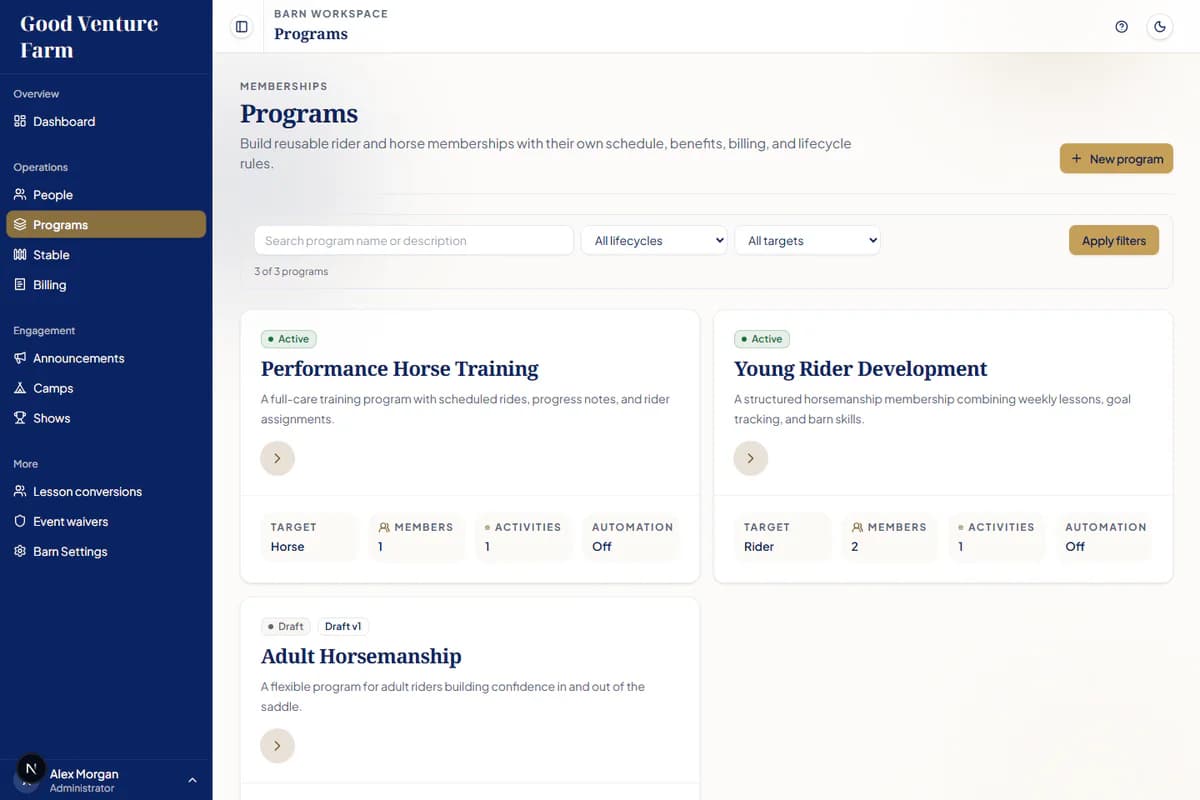Open Stable section
Viewport: 1200px width, 800px height.
[x=106, y=255]
